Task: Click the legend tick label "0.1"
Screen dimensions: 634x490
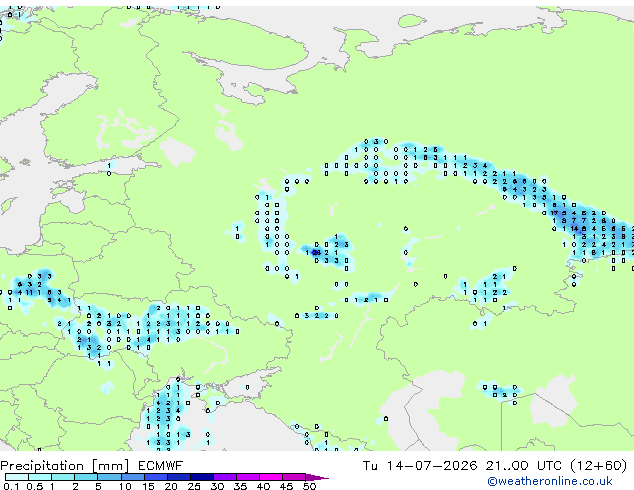Action: click(11, 486)
